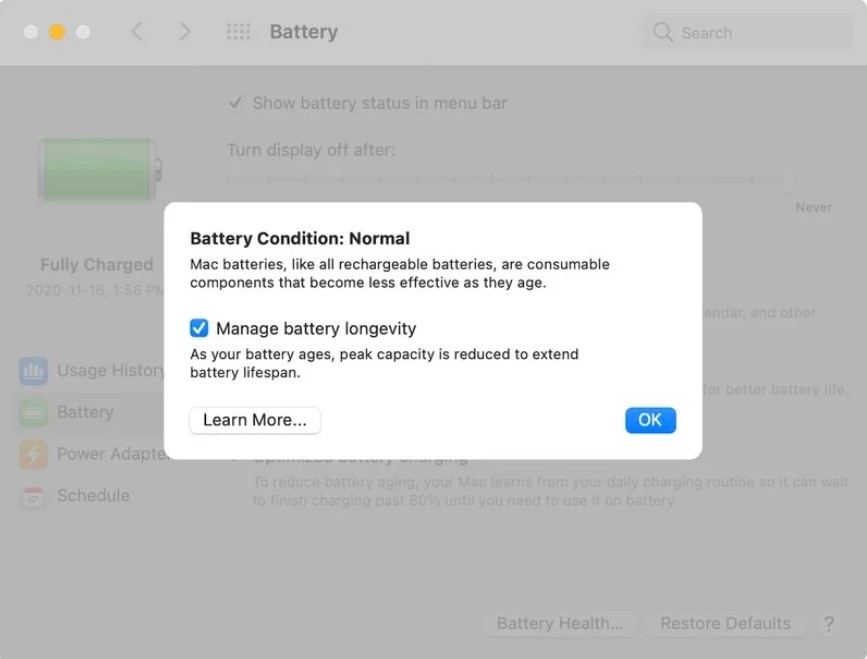The height and width of the screenshot is (659, 867).
Task: Click Battery Health button
Action: [560, 623]
